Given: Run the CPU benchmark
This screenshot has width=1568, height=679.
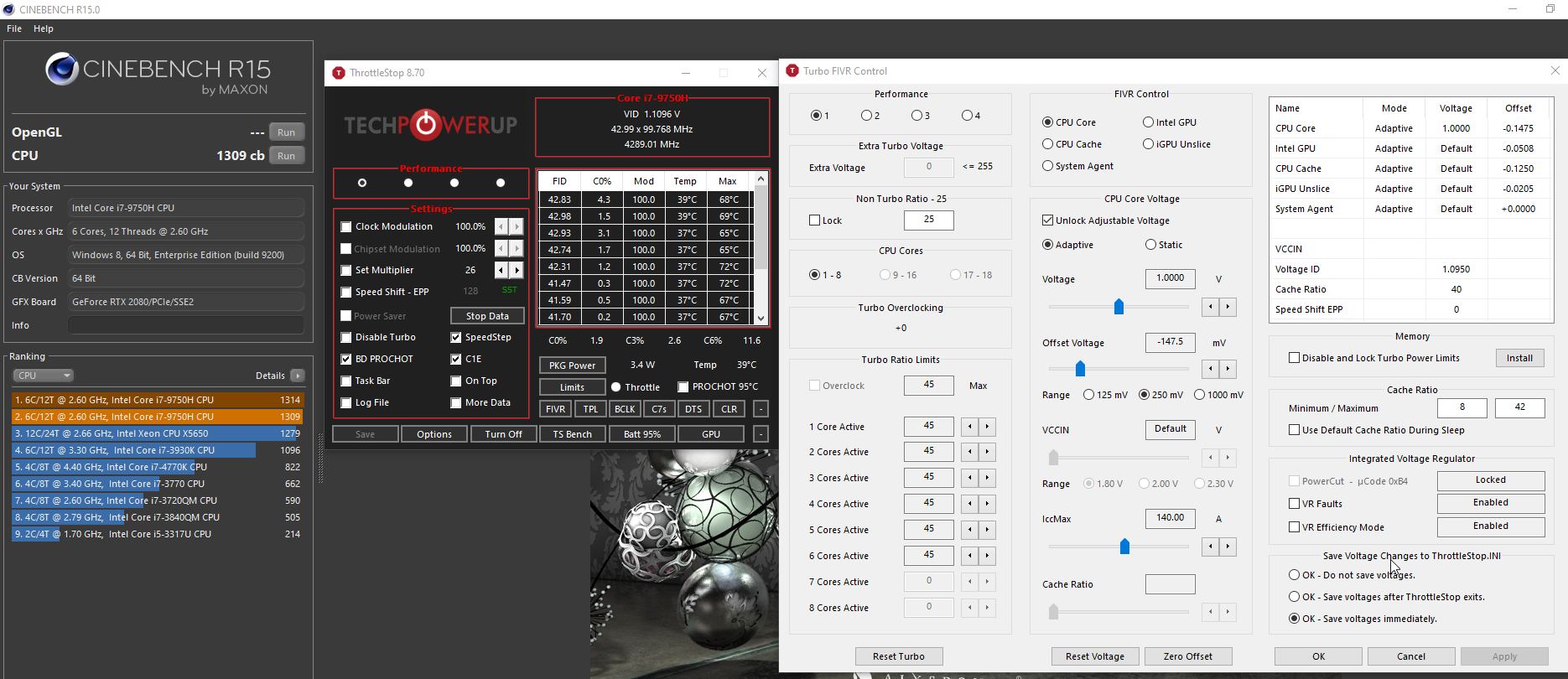Looking at the screenshot, I should tap(286, 156).
